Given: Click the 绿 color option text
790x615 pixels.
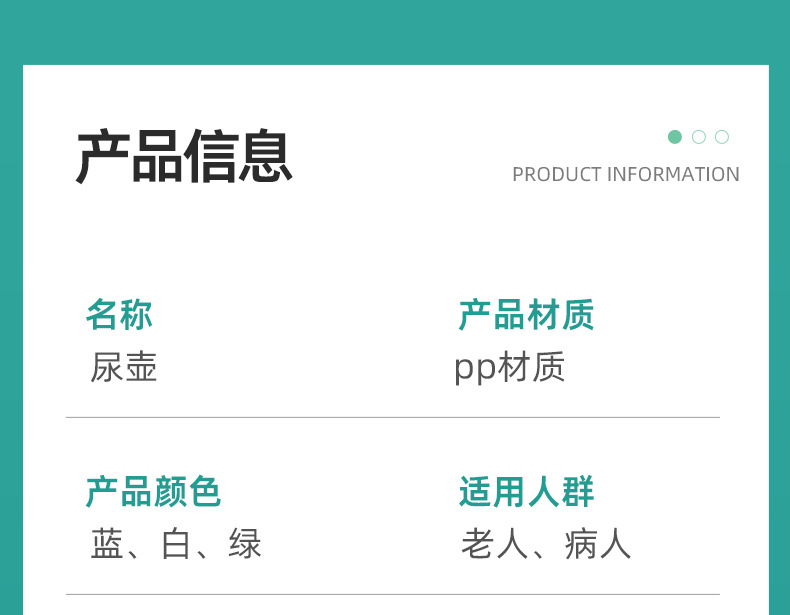Looking at the screenshot, I should coord(245,544).
